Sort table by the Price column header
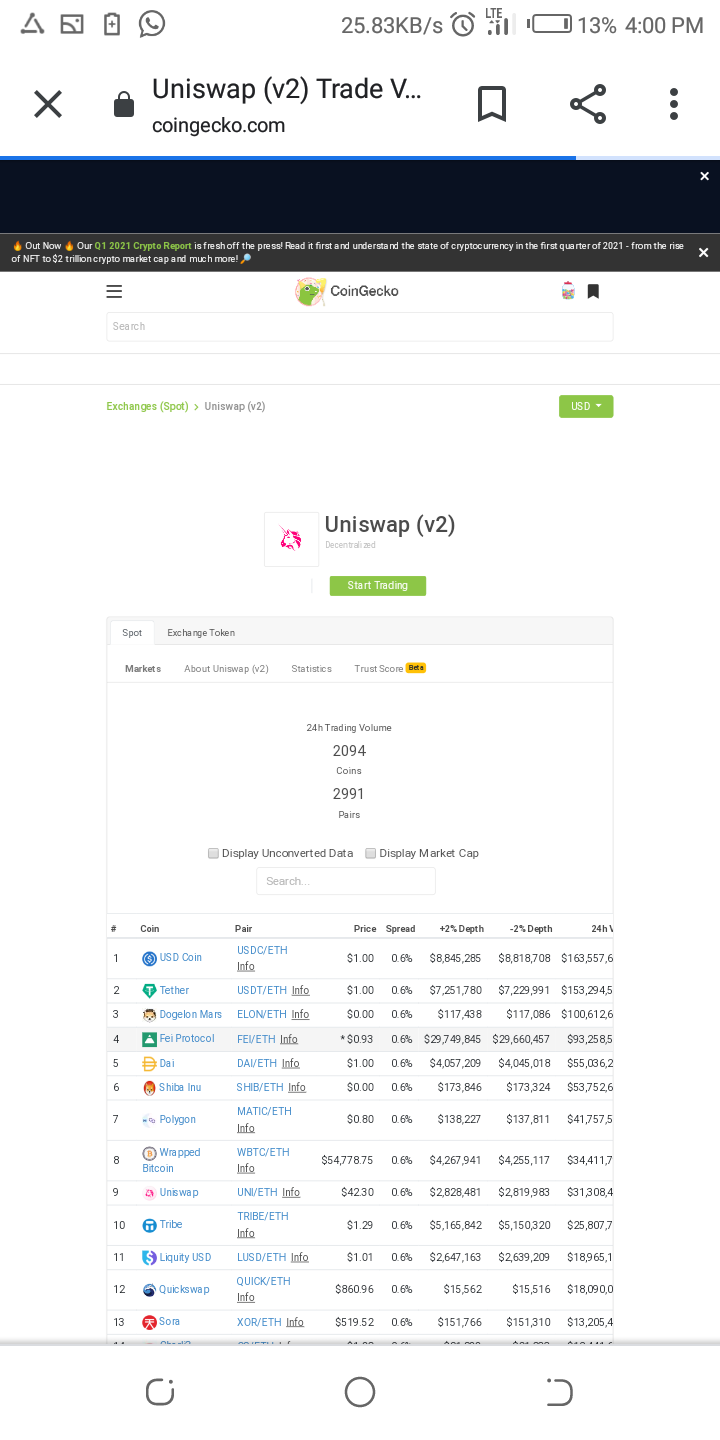The image size is (720, 1440). click(x=365, y=929)
